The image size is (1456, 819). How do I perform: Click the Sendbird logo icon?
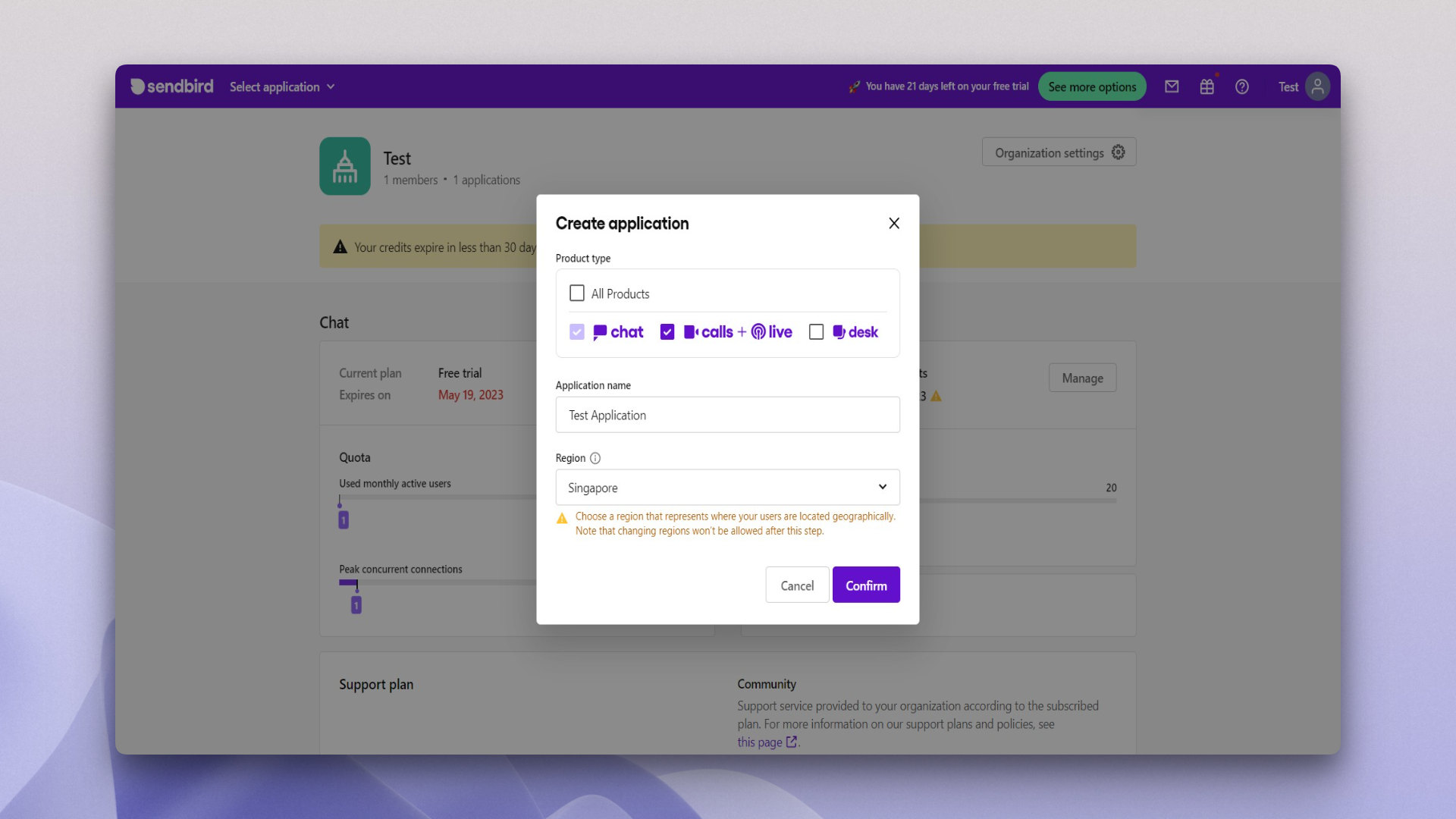click(137, 86)
